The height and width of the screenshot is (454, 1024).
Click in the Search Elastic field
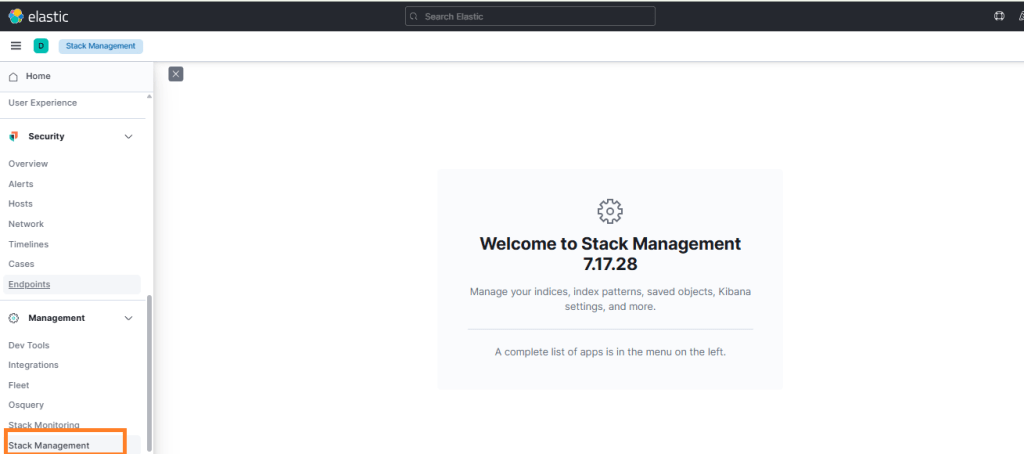[530, 16]
